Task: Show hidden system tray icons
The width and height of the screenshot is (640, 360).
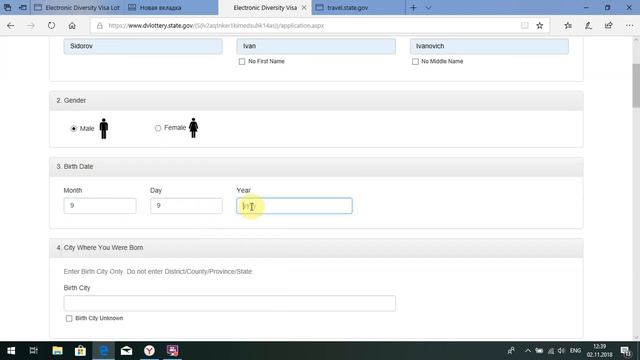Action: 528,351
